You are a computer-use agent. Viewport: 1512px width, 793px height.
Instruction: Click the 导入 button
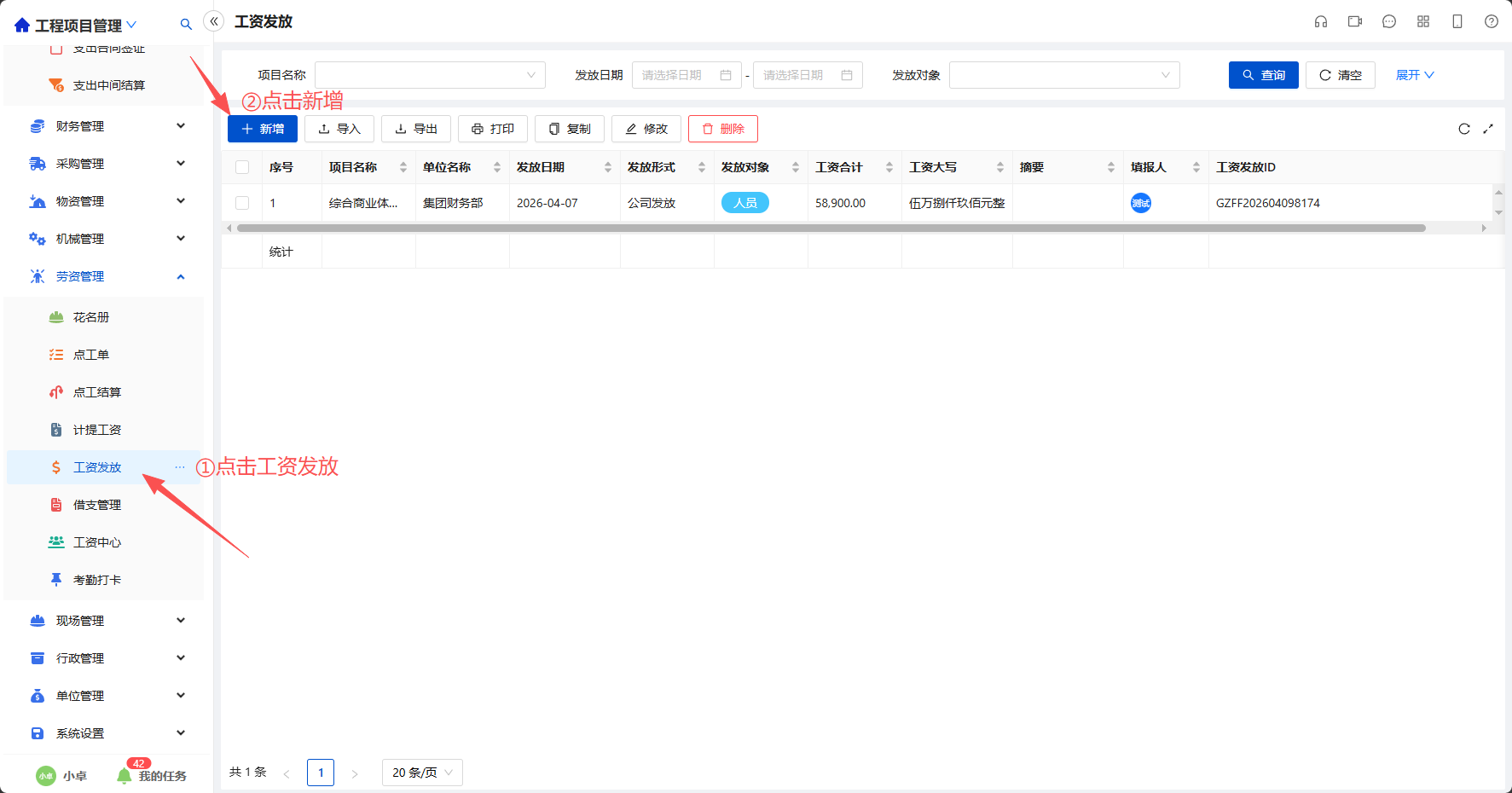(339, 129)
